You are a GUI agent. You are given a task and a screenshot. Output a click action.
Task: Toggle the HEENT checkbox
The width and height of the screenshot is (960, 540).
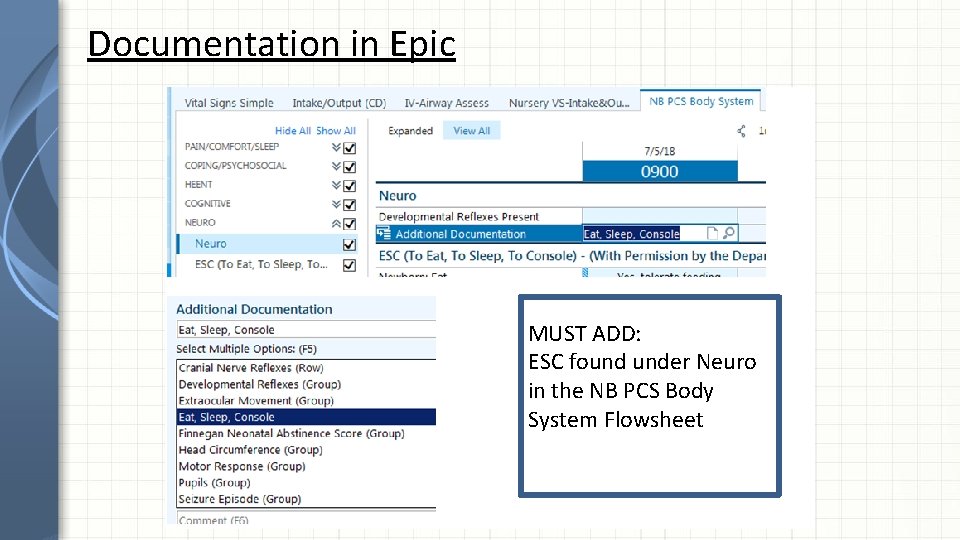(350, 186)
